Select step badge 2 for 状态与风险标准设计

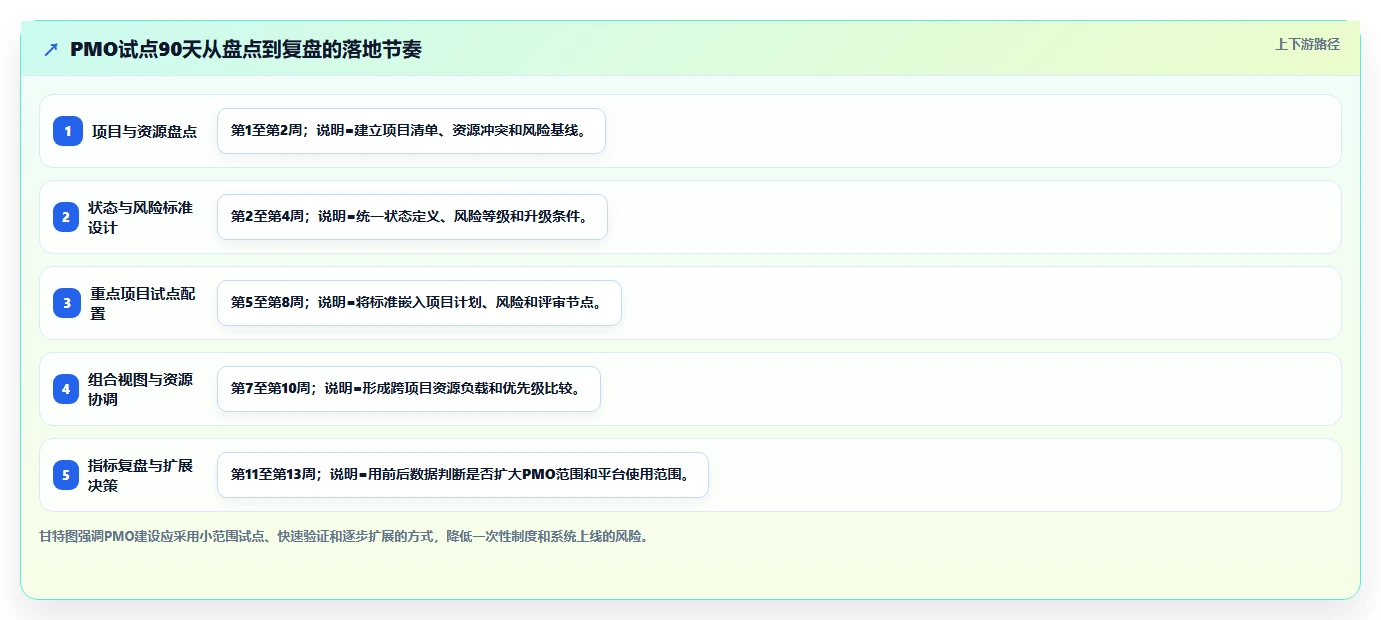[67, 217]
